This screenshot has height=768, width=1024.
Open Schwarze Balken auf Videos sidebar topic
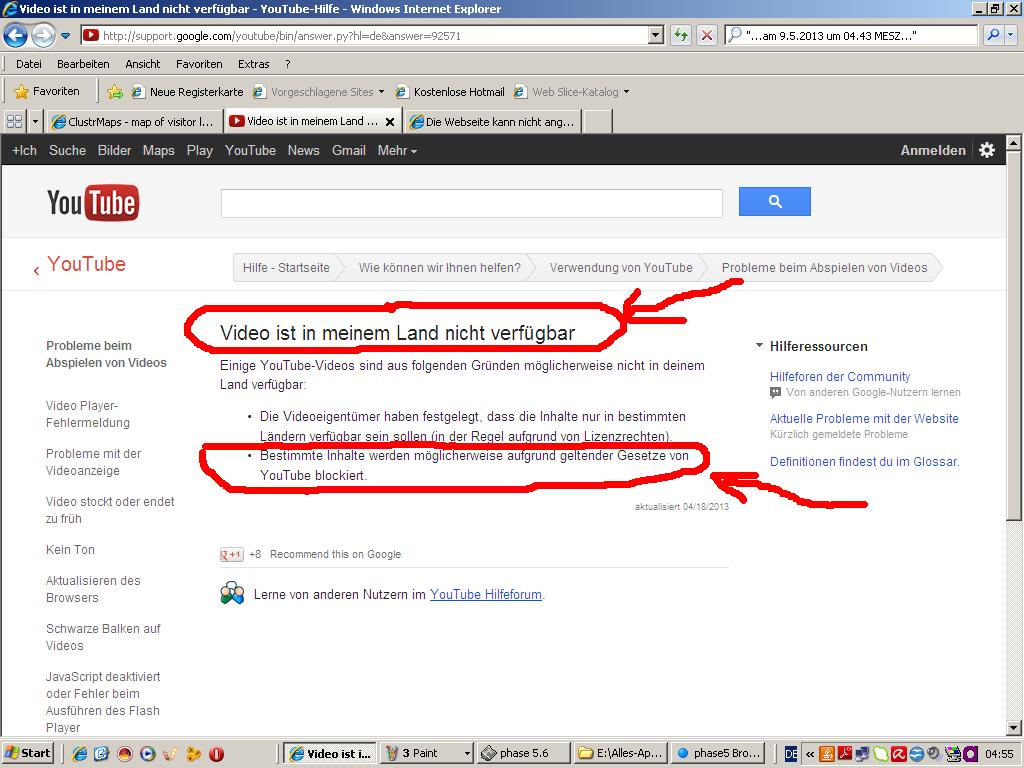pos(103,637)
